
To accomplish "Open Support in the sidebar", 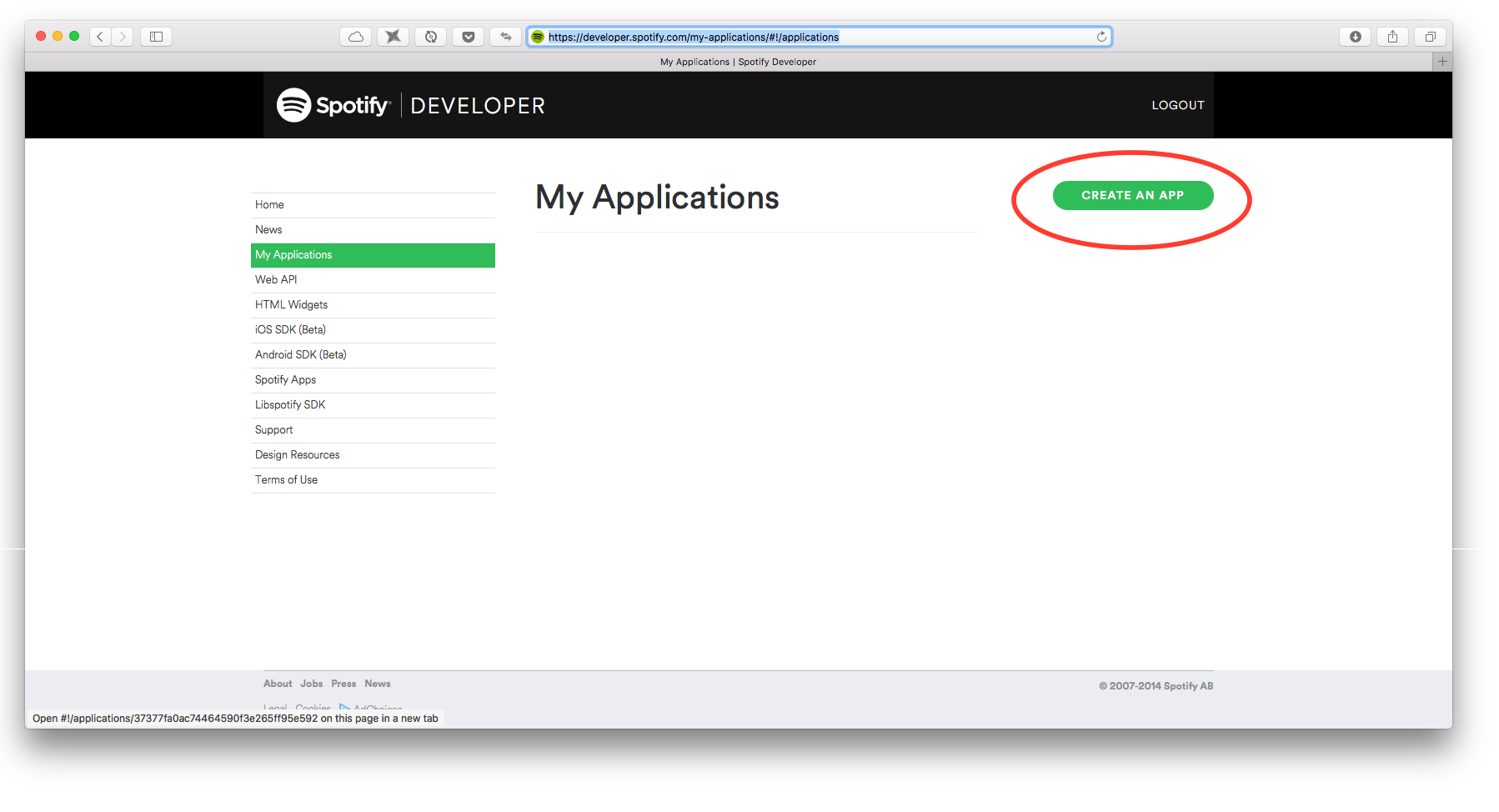I will (x=373, y=430).
